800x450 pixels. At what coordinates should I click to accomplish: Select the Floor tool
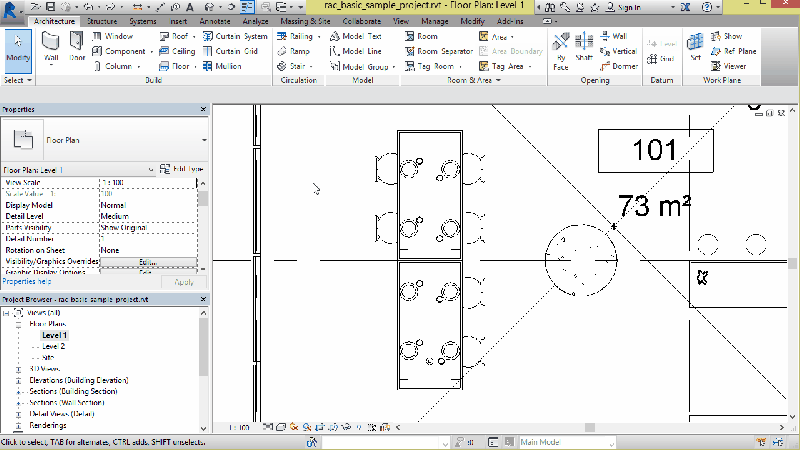(x=174, y=66)
